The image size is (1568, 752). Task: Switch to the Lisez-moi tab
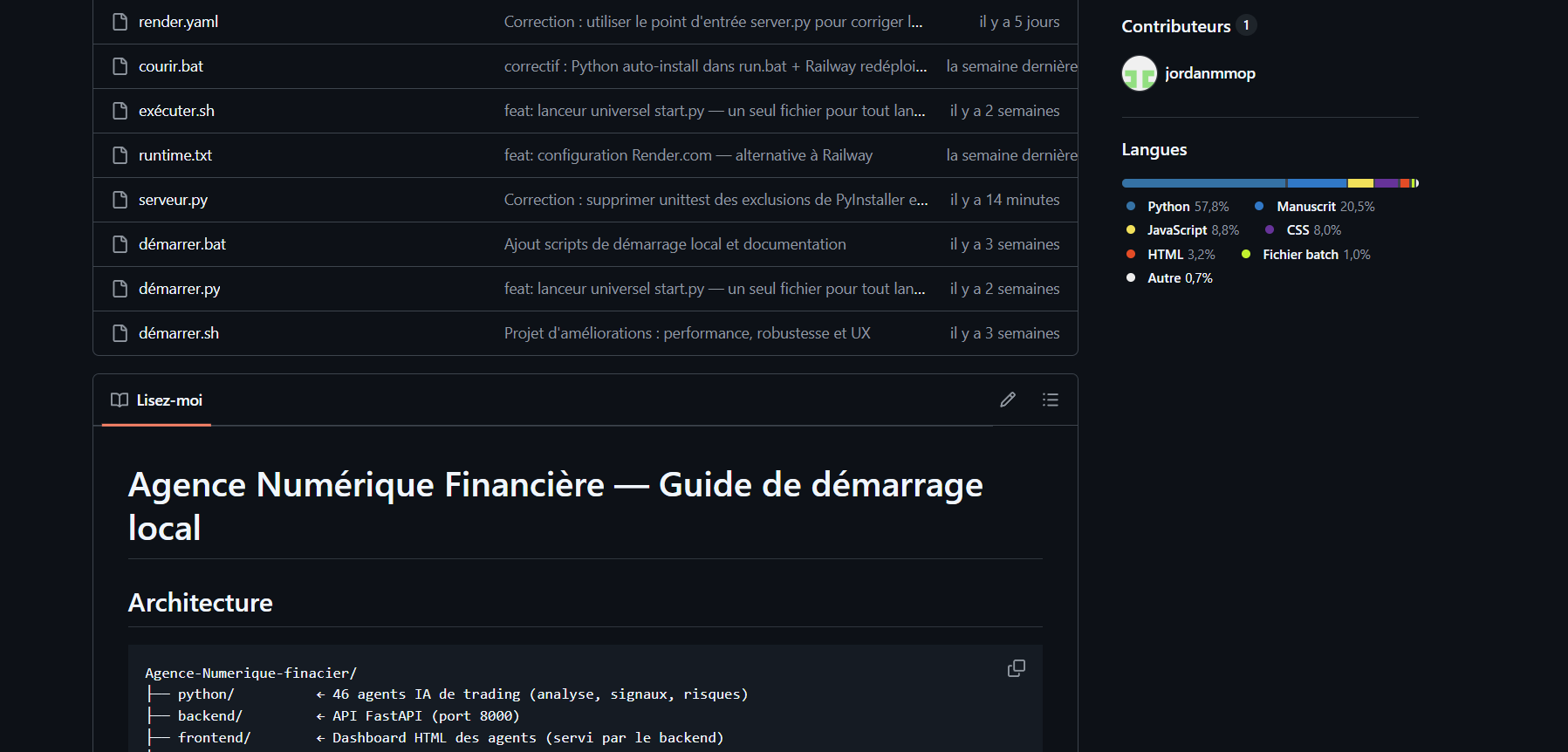point(157,400)
